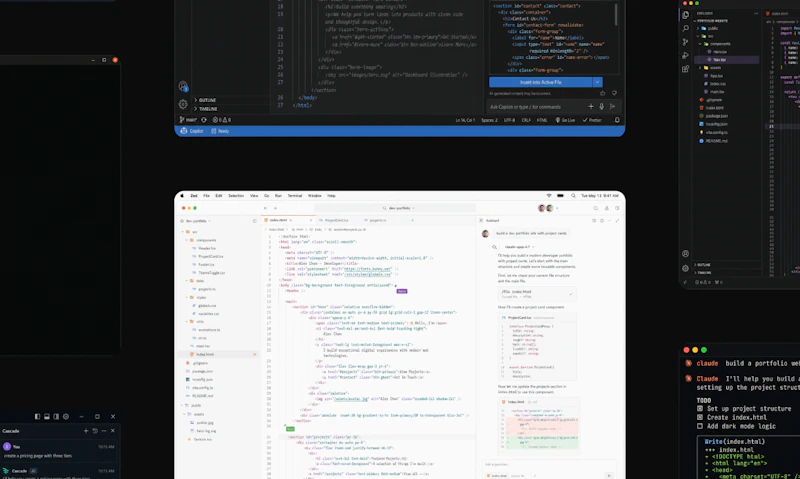Expand public folder in right dark editor explorer
800x479 pixels.
[x=708, y=28]
